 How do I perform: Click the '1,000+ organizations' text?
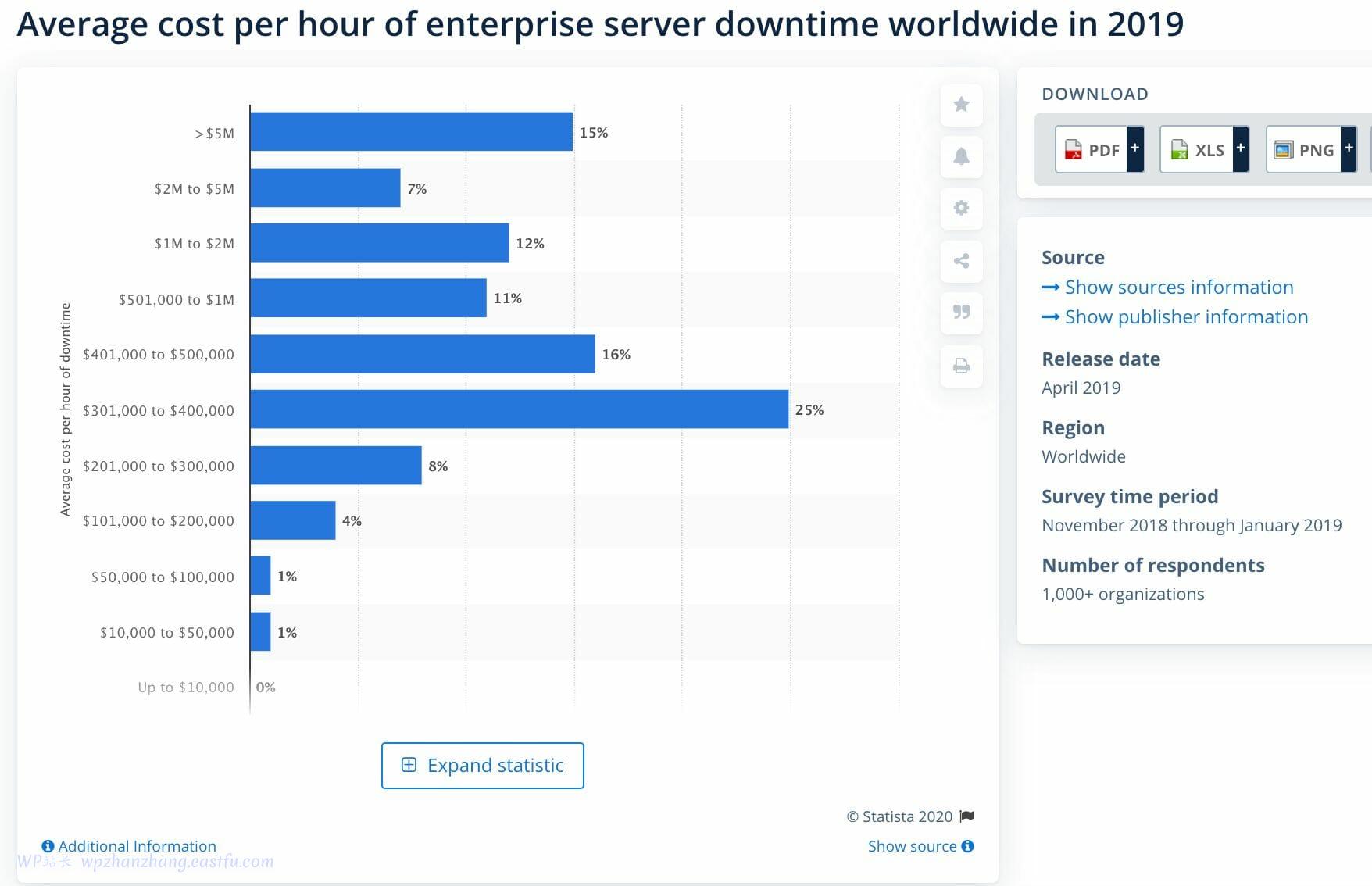pos(1123,595)
